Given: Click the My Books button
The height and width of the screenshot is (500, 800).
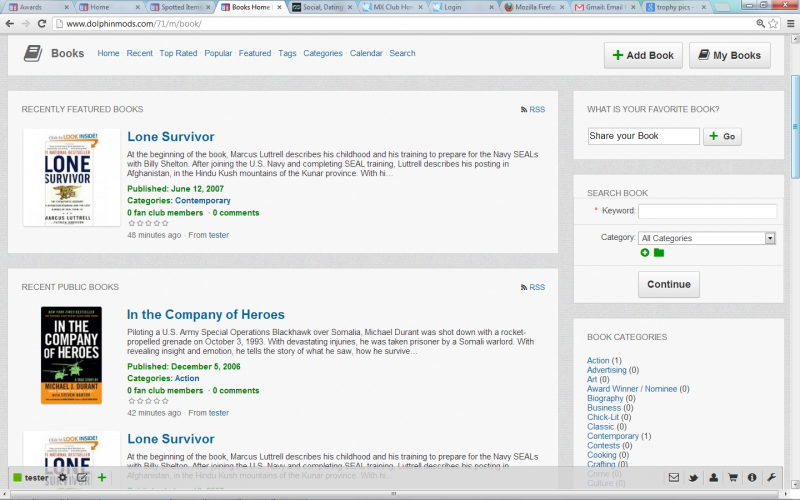Looking at the screenshot, I should point(730,55).
